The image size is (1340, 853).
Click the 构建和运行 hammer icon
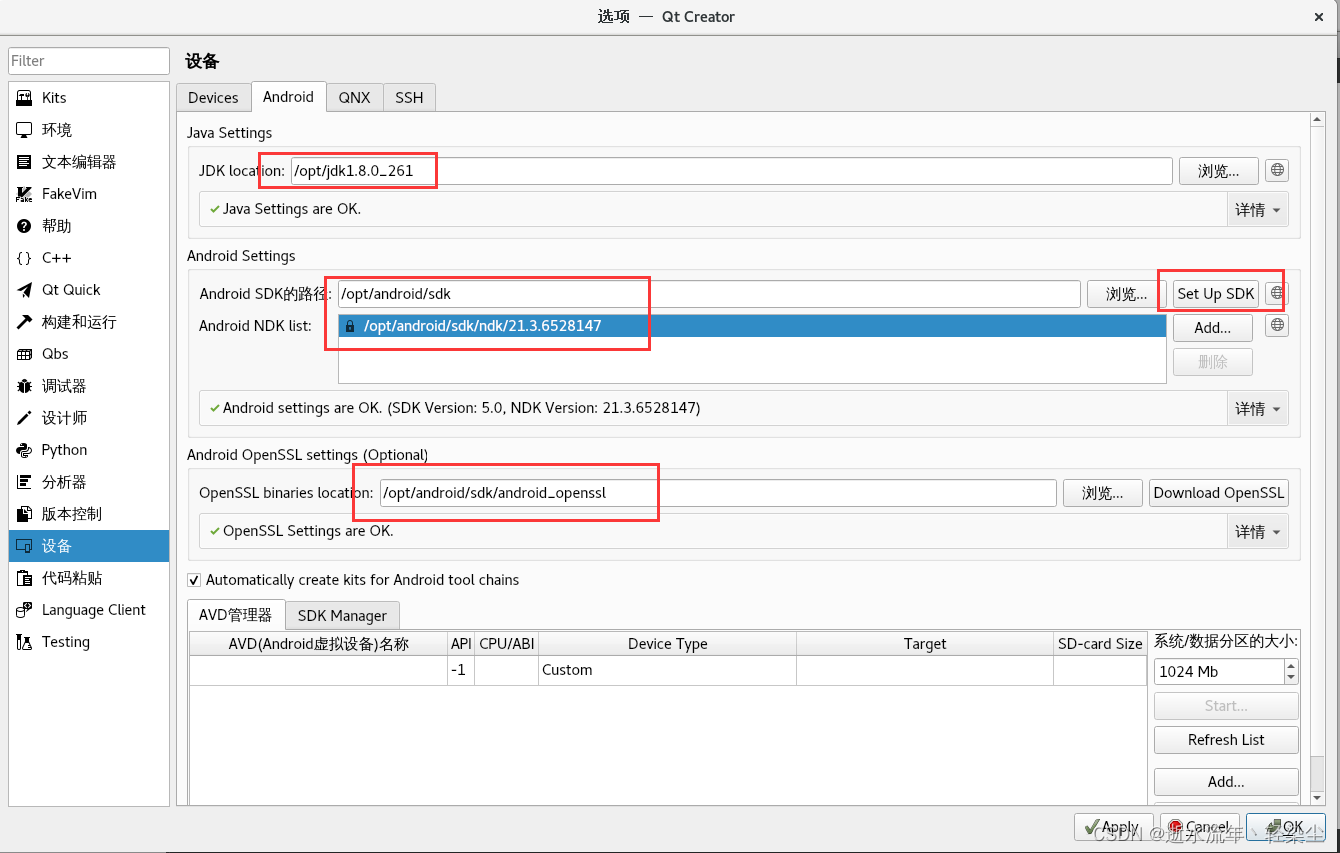[x=24, y=322]
